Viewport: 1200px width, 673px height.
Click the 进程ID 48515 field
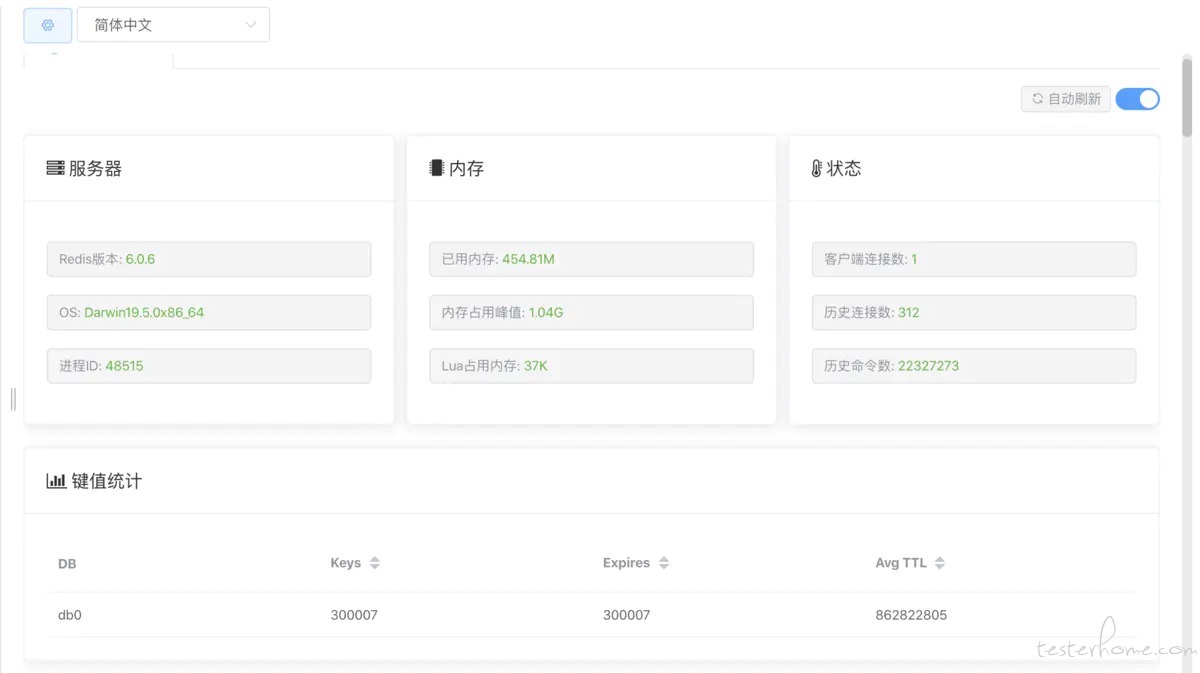click(209, 366)
